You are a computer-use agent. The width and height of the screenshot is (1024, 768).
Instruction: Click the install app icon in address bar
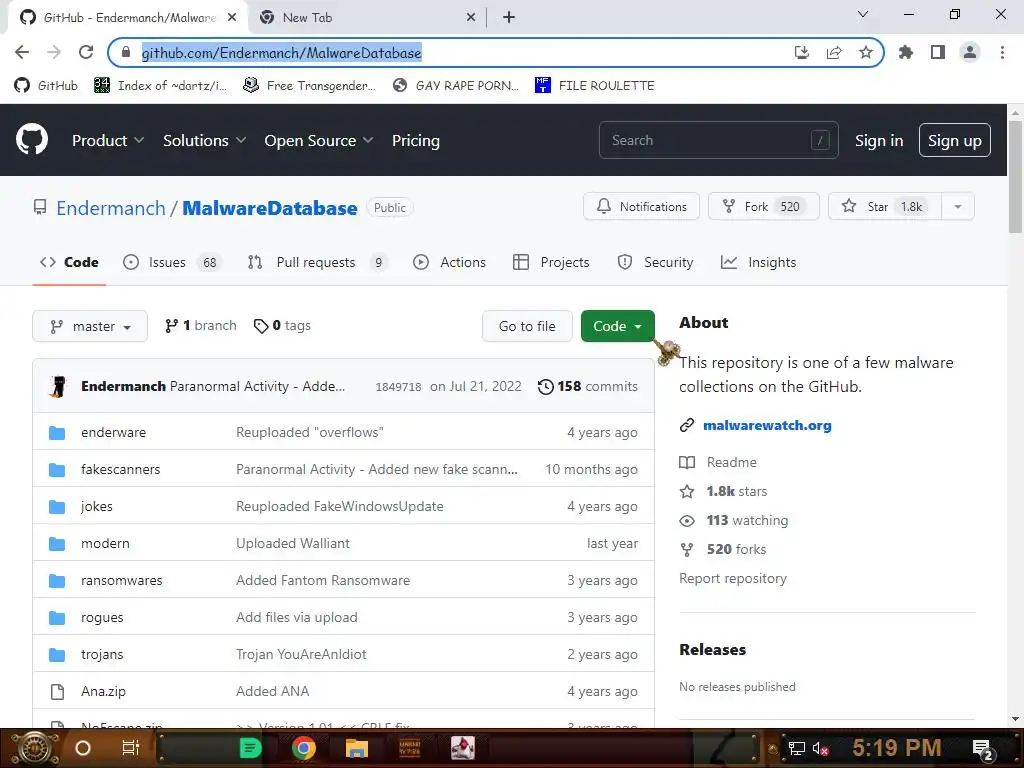click(x=801, y=52)
